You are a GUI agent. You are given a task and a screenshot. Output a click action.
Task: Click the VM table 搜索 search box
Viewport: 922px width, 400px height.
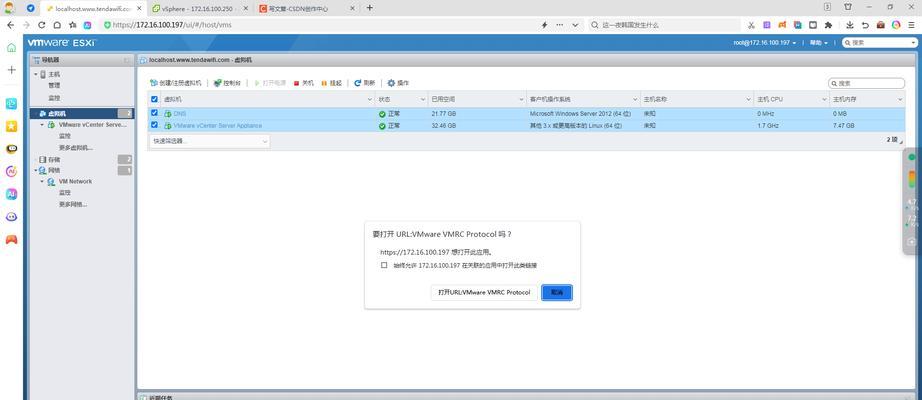point(867,84)
